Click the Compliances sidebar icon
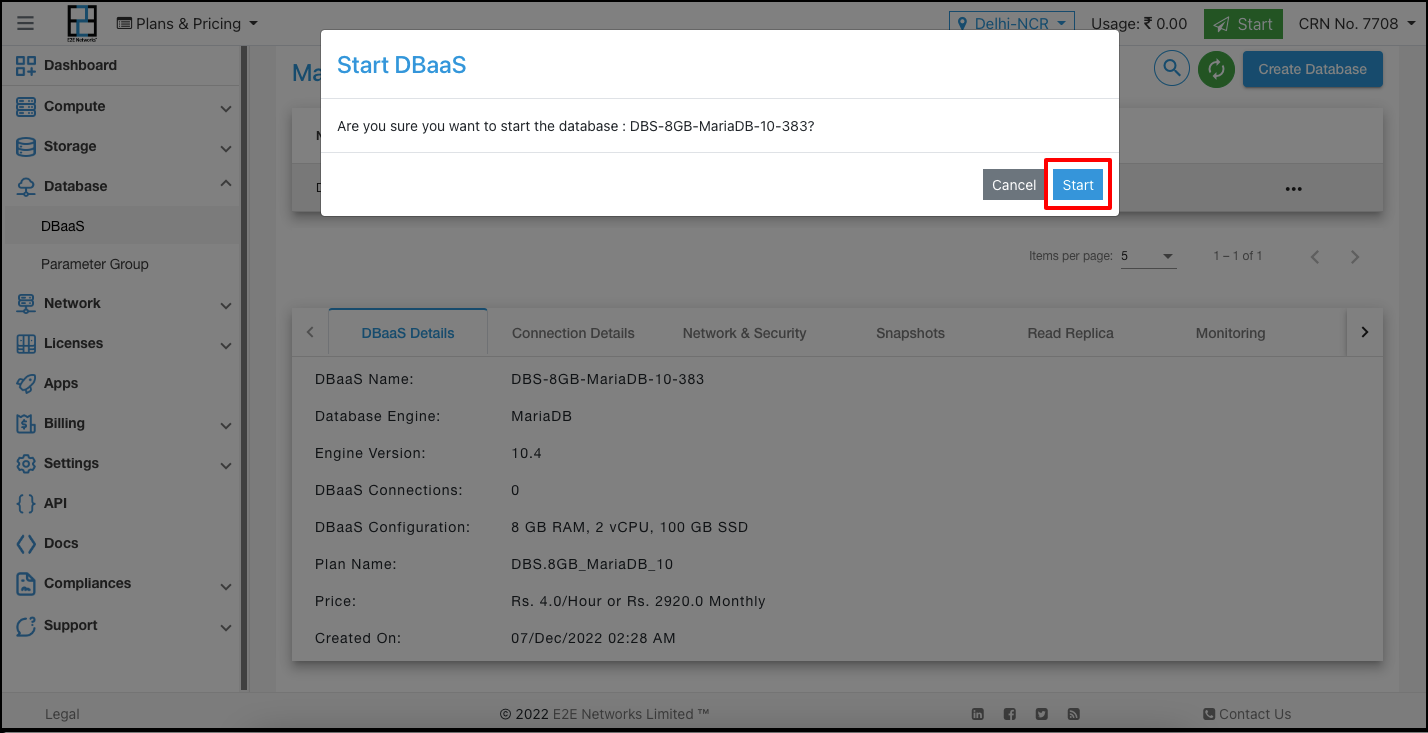 pos(26,583)
